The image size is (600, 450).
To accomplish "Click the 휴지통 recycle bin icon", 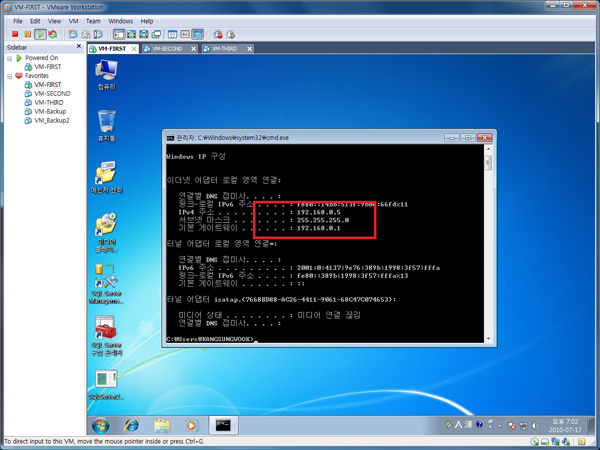I will [x=106, y=126].
